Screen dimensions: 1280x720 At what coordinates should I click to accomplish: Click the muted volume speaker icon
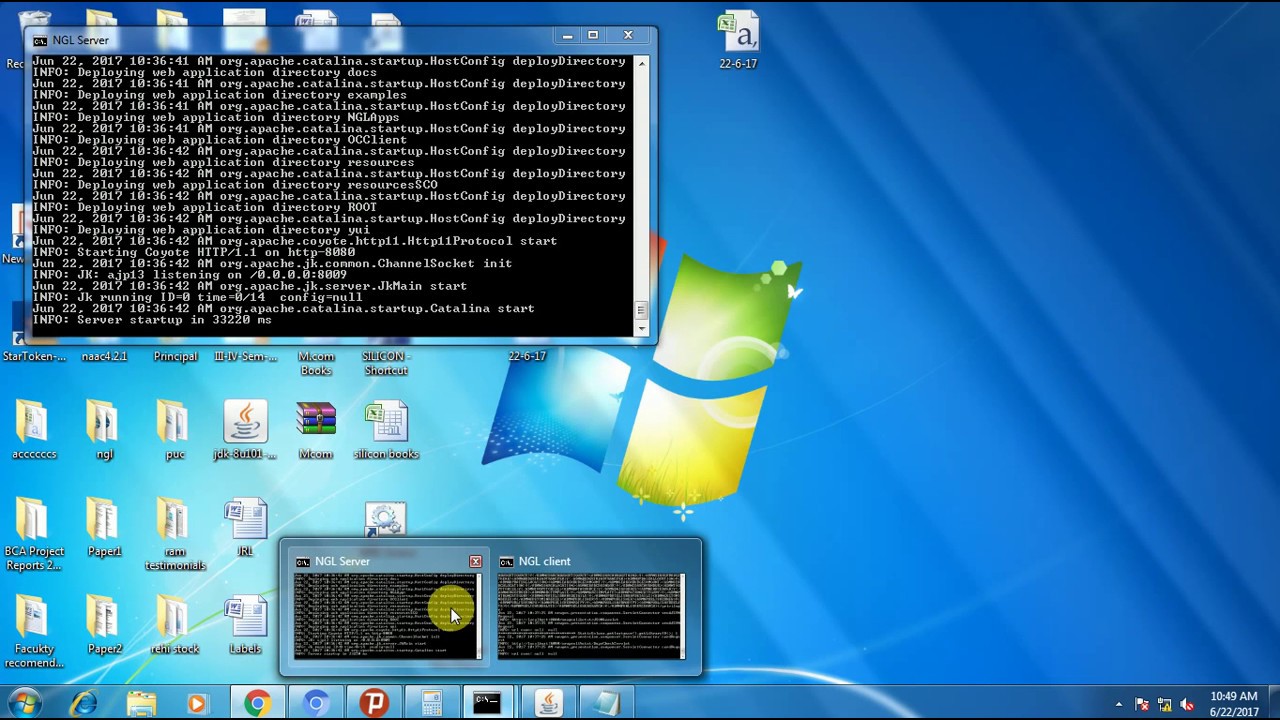coord(1187,704)
